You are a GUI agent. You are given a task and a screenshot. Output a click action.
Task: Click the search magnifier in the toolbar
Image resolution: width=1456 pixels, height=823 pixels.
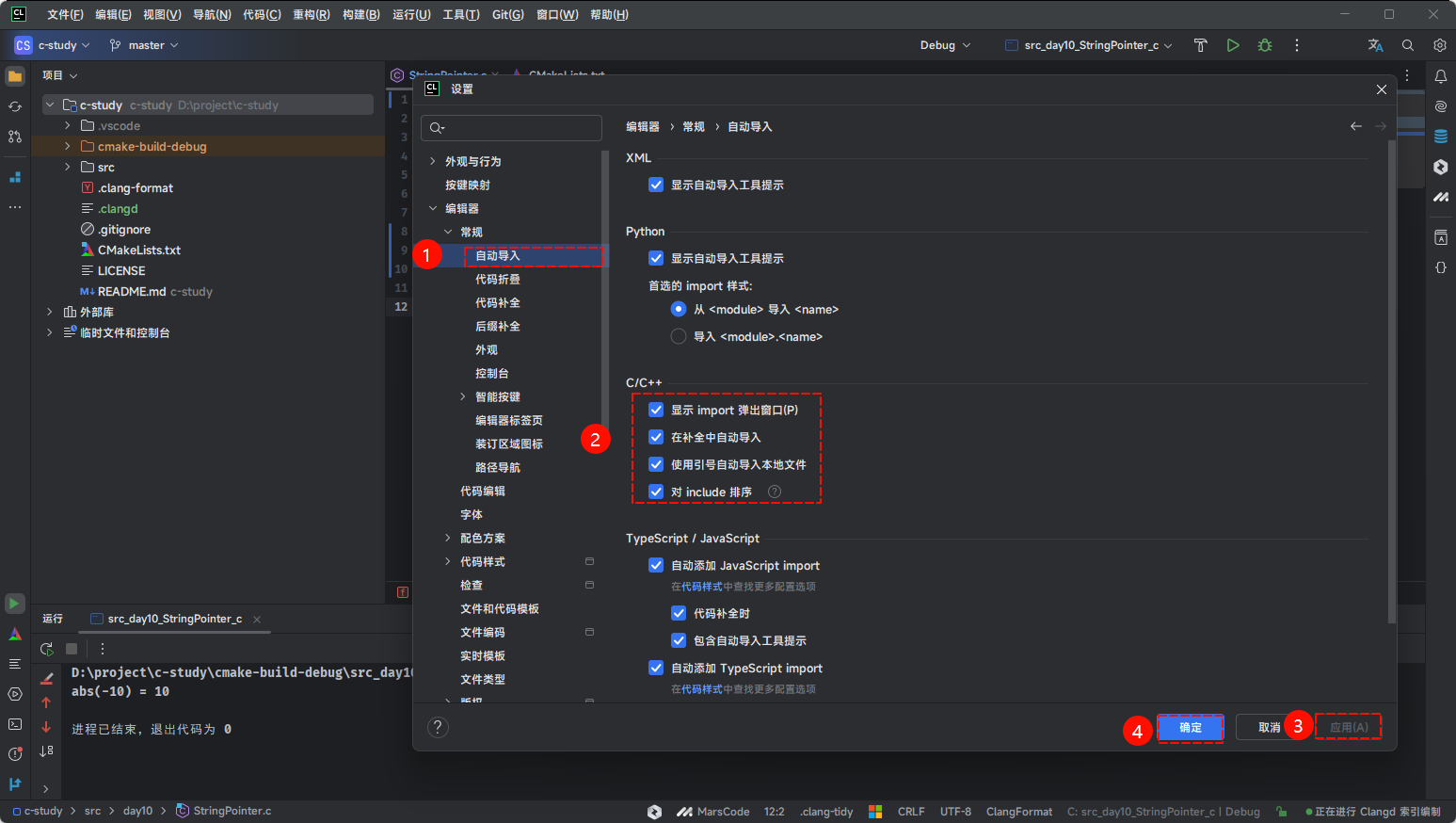[1407, 44]
